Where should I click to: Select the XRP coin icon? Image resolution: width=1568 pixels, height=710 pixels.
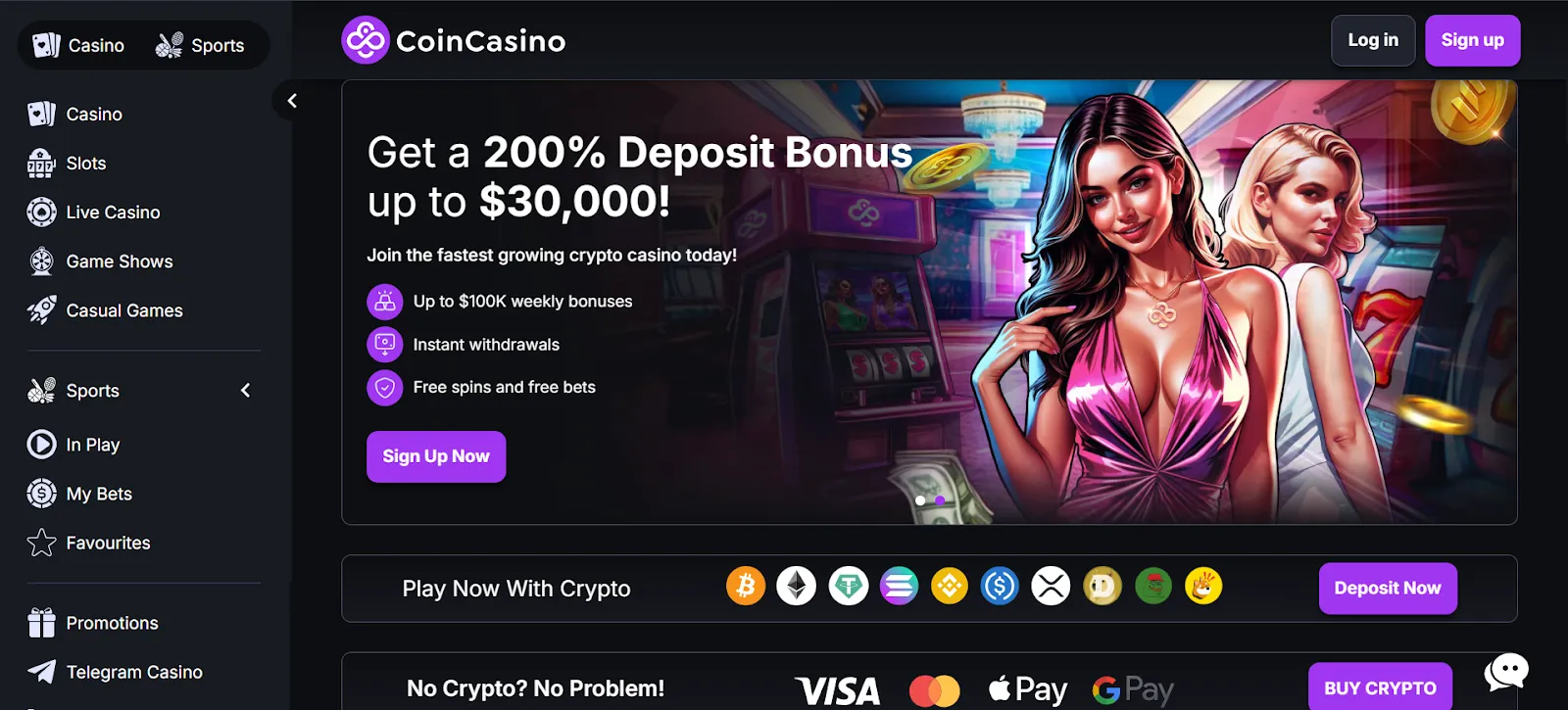(x=1052, y=587)
